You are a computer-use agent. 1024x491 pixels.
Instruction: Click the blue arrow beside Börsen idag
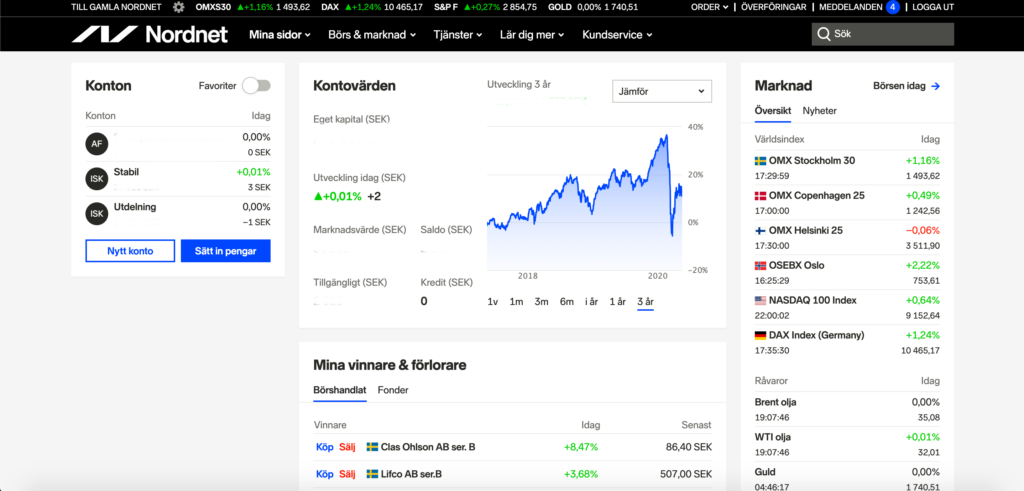pyautogui.click(x=935, y=86)
